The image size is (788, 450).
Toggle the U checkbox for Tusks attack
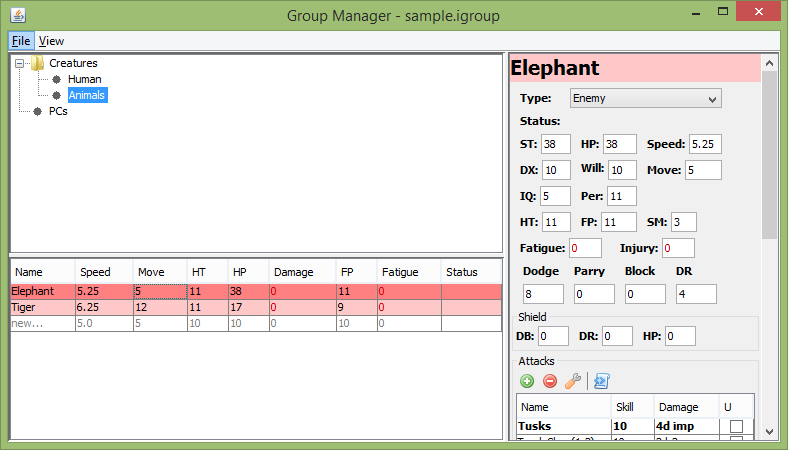point(736,427)
